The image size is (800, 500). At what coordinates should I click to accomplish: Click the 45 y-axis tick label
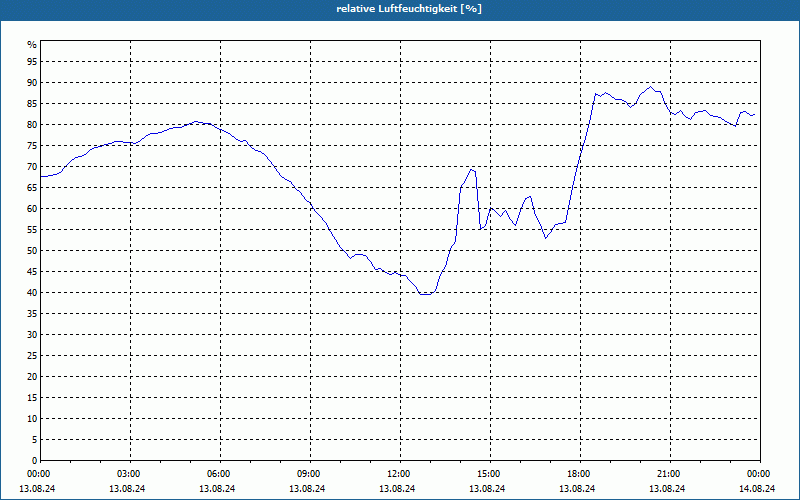[x=32, y=271]
